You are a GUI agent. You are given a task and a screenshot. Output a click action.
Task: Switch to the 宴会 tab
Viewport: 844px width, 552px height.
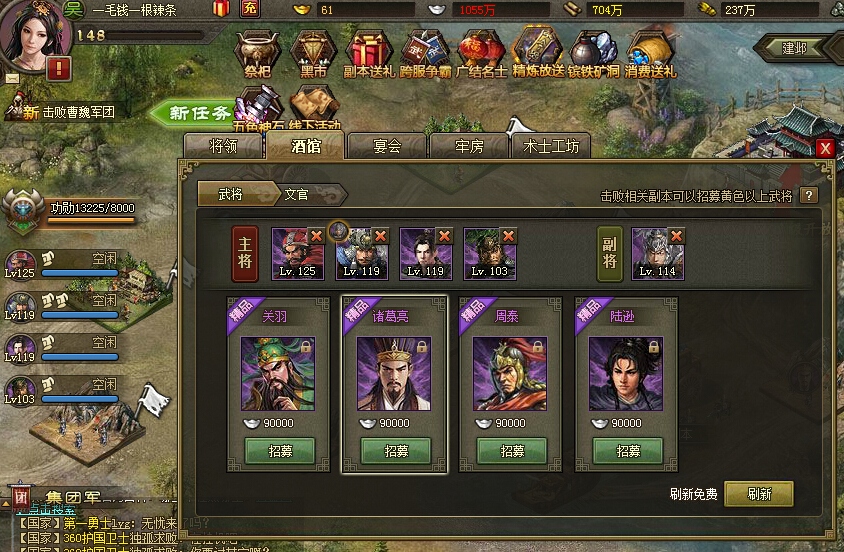point(387,146)
